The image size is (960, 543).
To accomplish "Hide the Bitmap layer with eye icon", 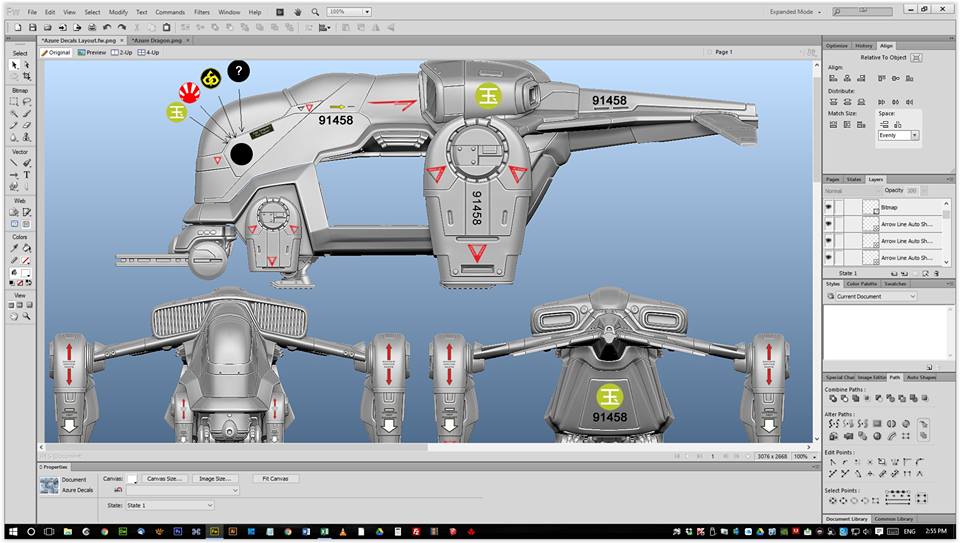I will pos(829,205).
